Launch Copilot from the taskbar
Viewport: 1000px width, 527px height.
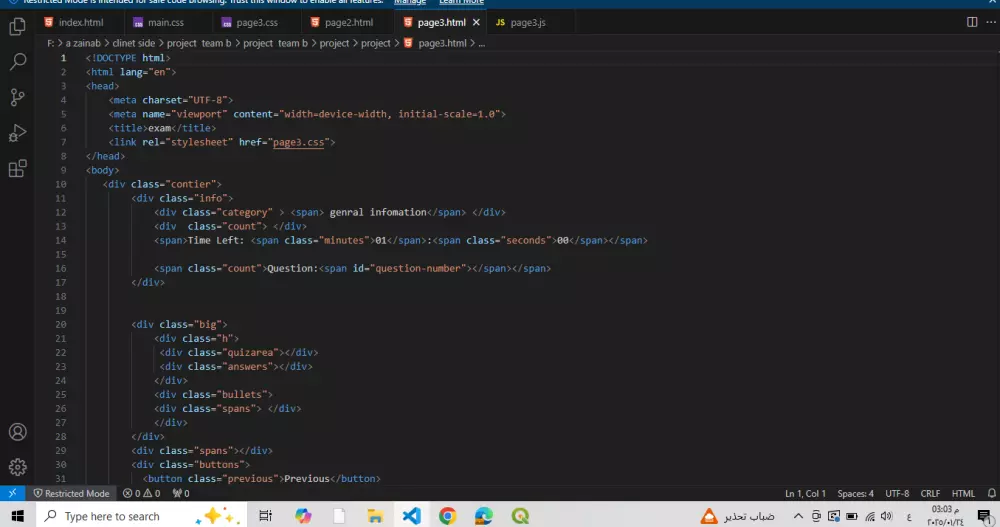pyautogui.click(x=303, y=516)
